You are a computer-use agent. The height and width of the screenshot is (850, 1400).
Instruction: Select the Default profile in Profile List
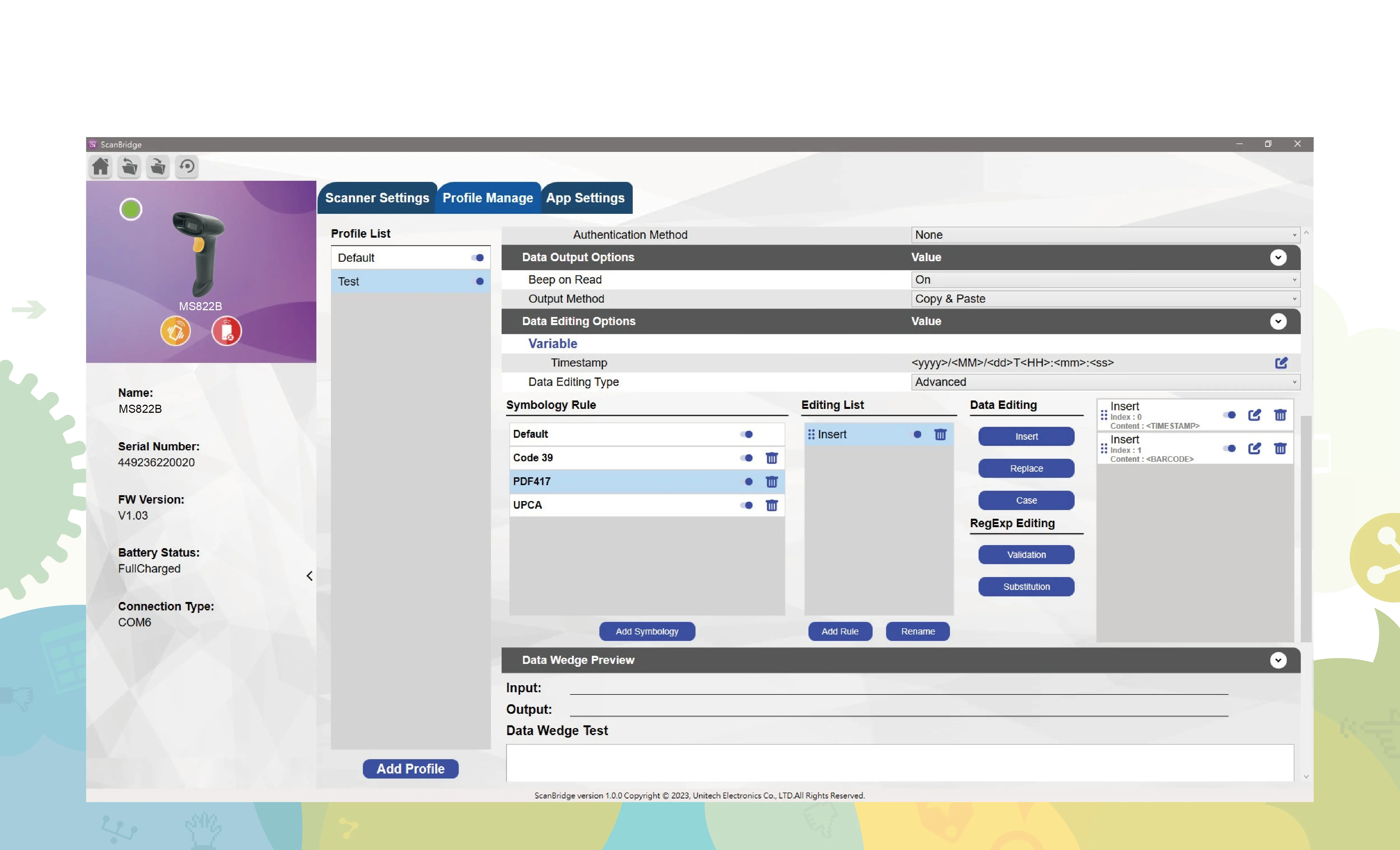click(x=410, y=258)
